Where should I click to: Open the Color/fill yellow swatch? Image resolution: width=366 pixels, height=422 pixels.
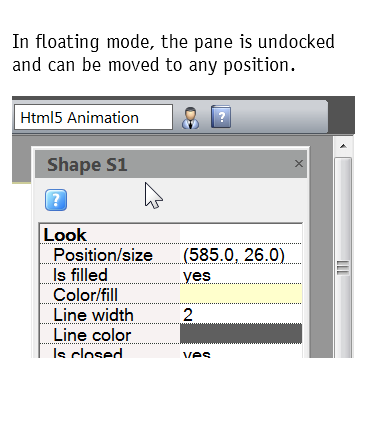[x=241, y=294]
